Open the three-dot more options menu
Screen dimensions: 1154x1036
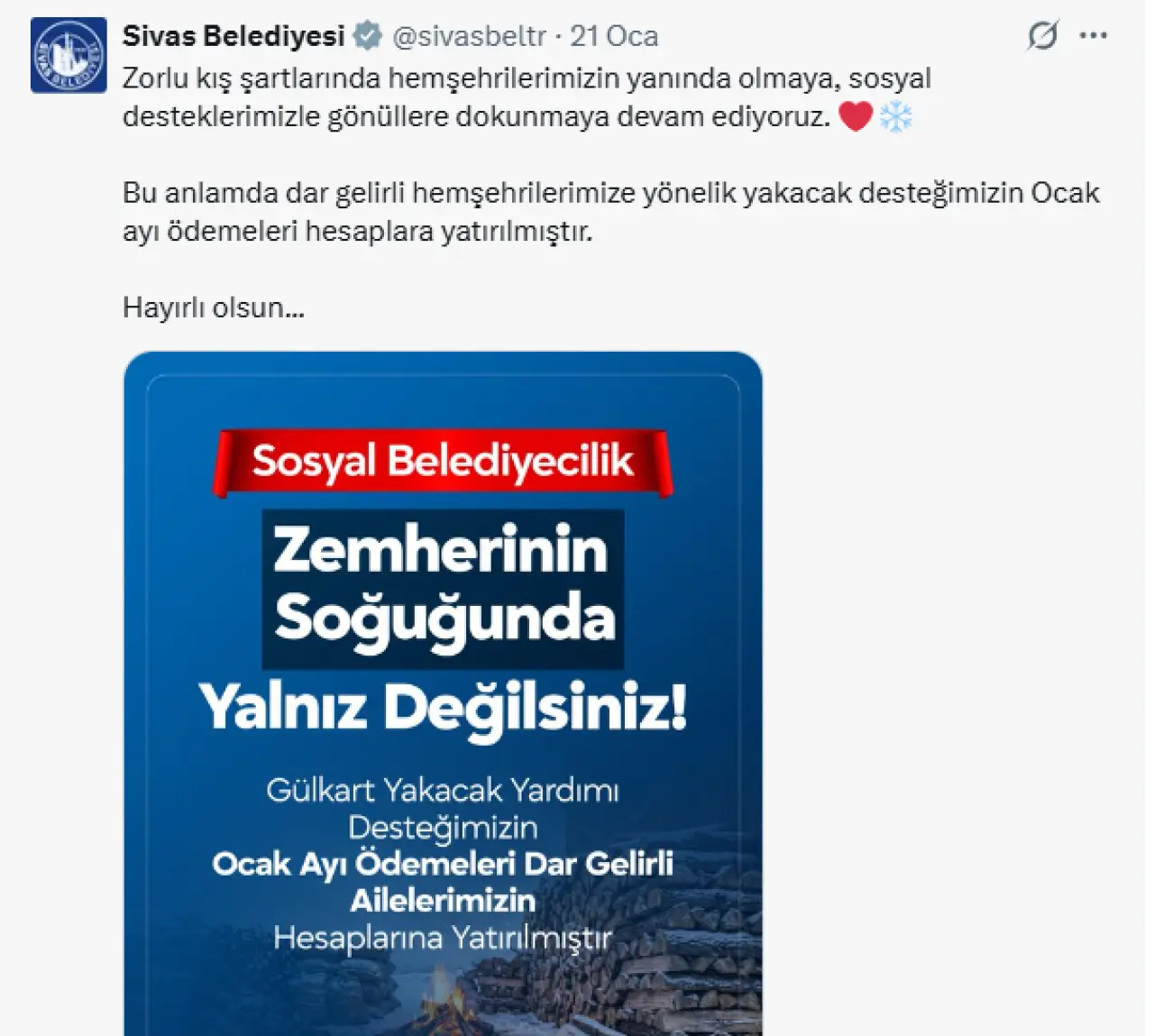[1093, 36]
